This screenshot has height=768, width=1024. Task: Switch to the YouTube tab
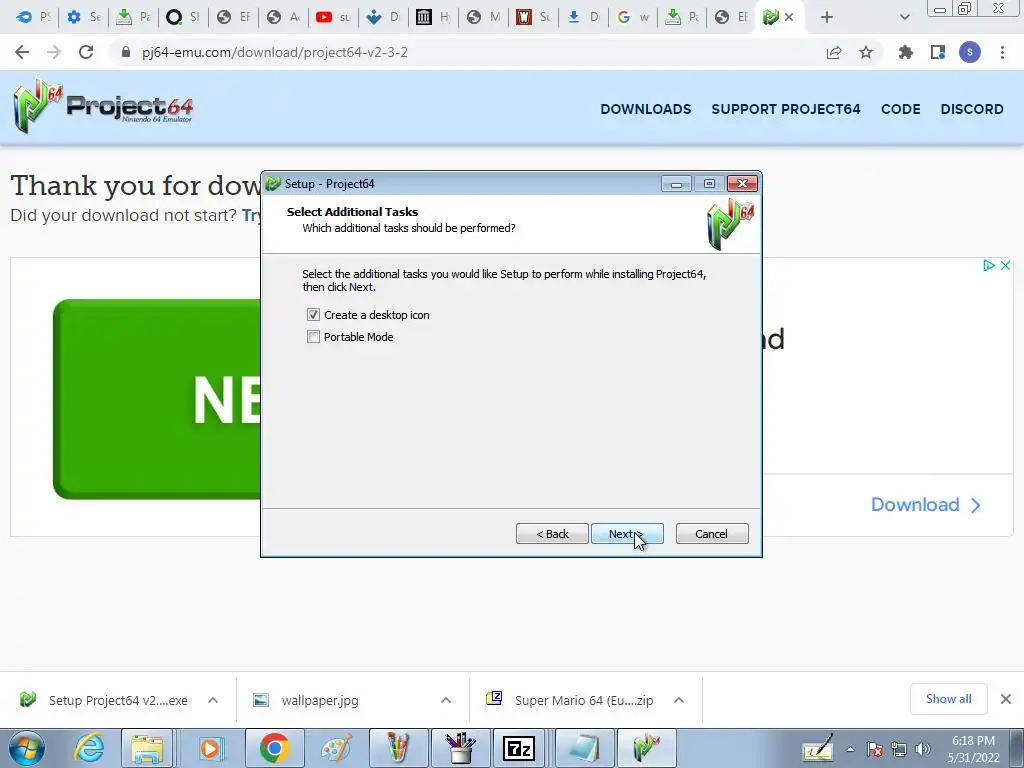[332, 17]
